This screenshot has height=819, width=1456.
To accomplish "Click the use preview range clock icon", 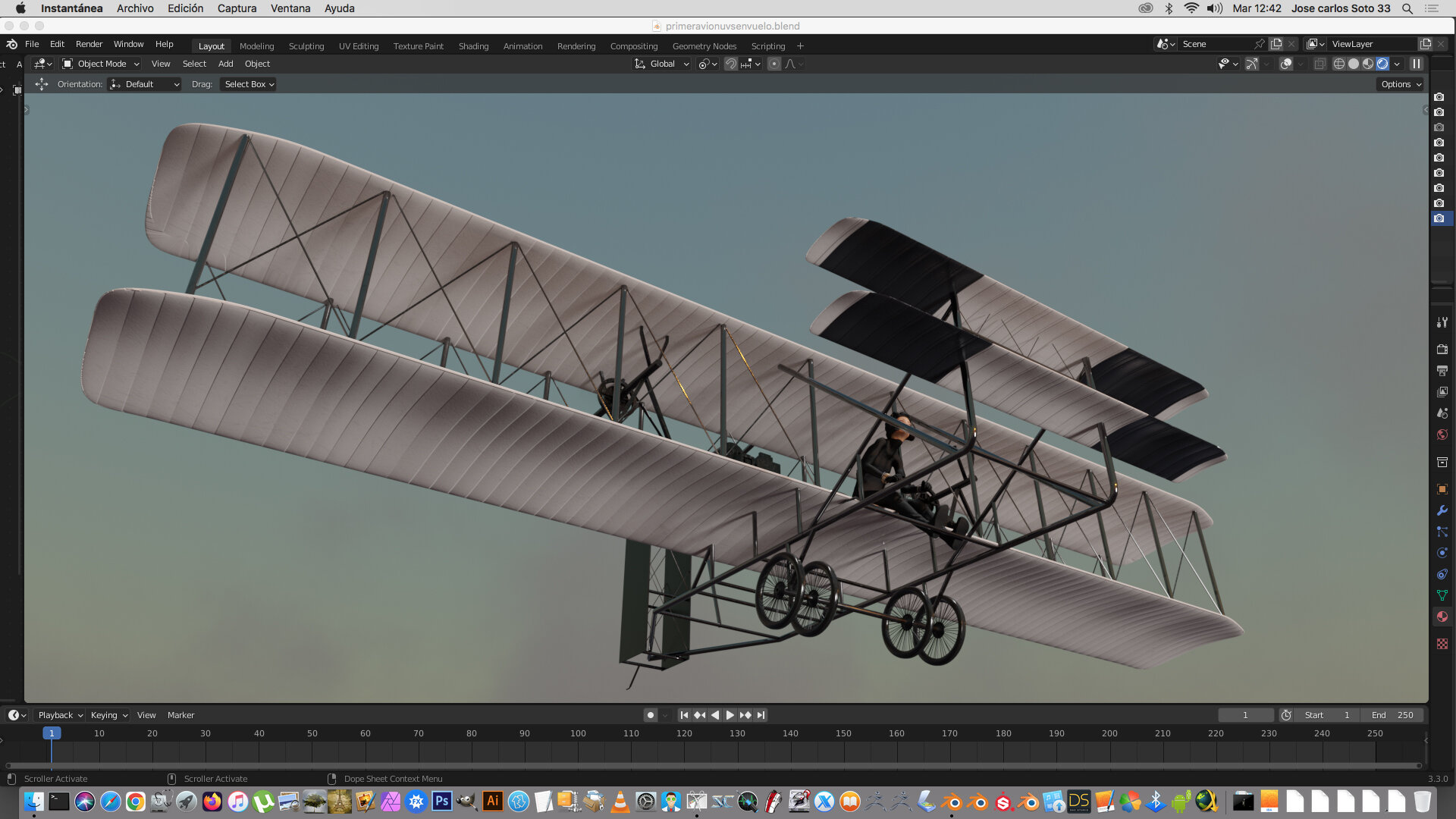I will click(x=1286, y=715).
